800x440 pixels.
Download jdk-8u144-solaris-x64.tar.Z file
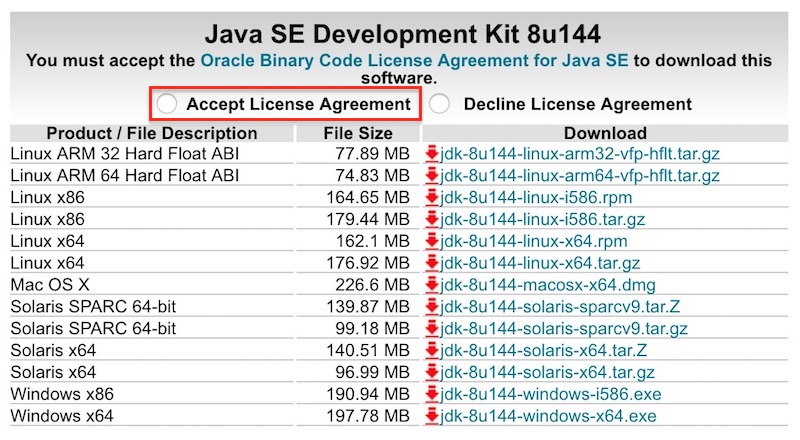(x=543, y=351)
